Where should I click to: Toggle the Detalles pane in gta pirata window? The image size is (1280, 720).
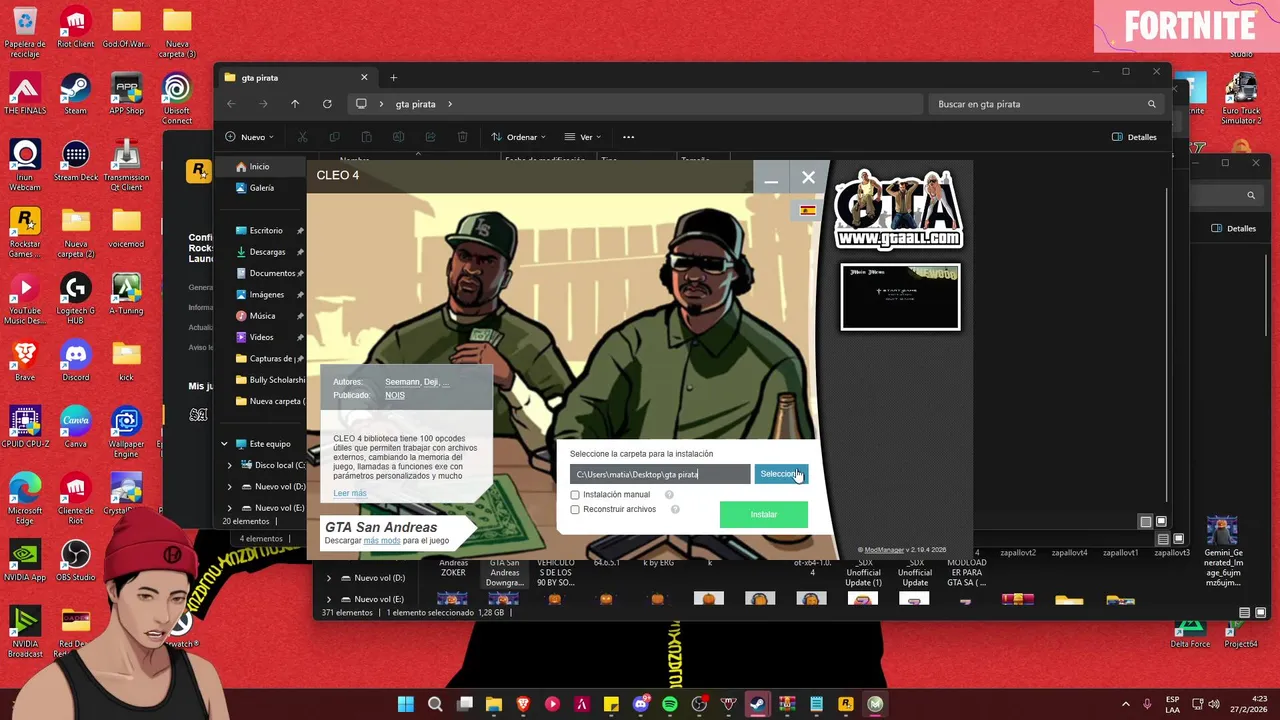coord(1134,137)
